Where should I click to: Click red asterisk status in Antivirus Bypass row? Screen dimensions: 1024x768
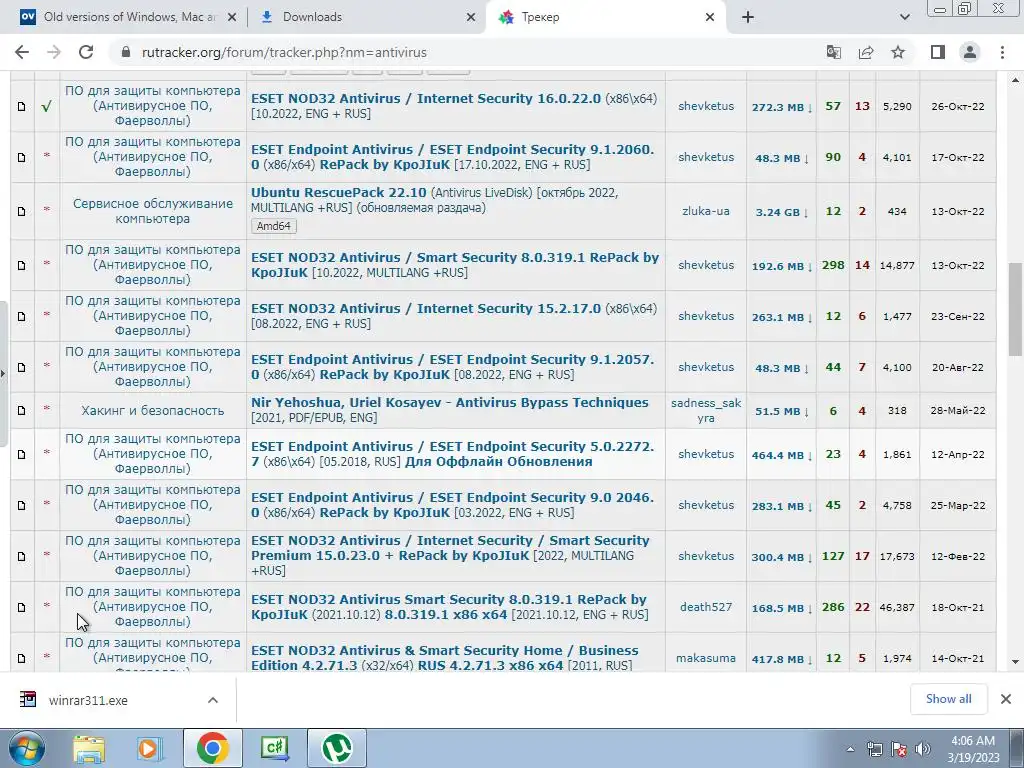pyautogui.click(x=46, y=409)
